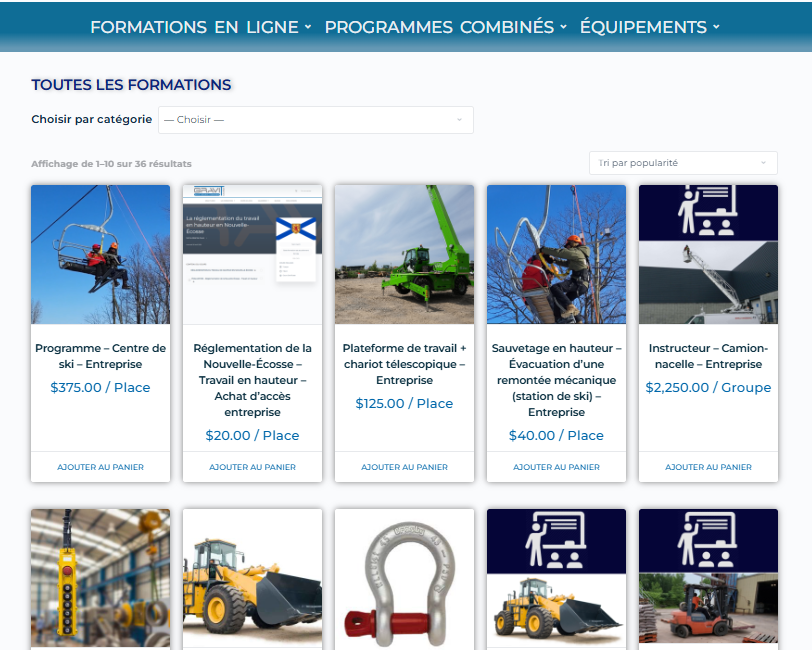812x650 pixels.
Task: Open Plateforme de travail + chariot télescopique link
Action: (404, 364)
